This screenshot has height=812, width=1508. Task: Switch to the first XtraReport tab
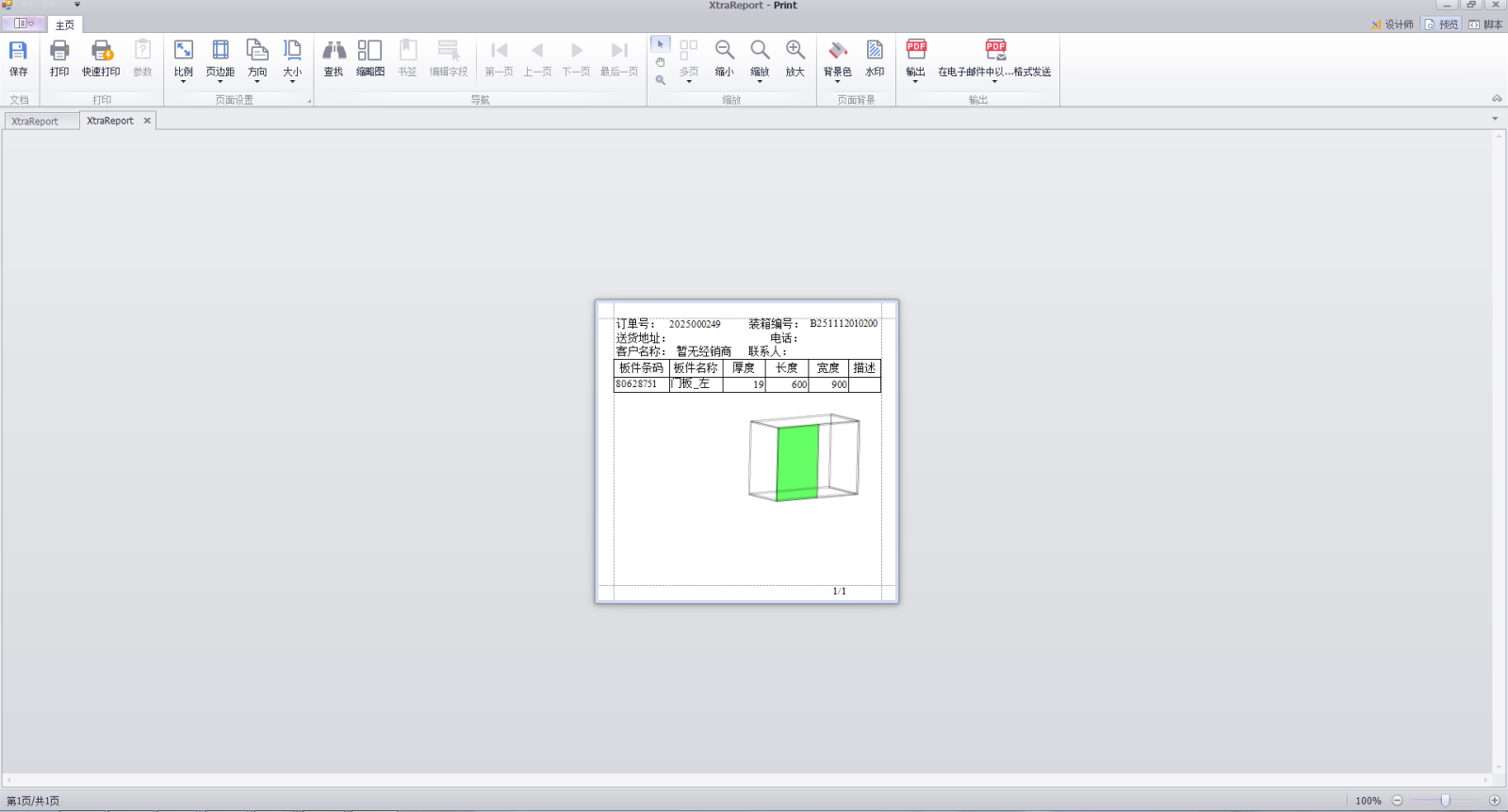(x=35, y=122)
